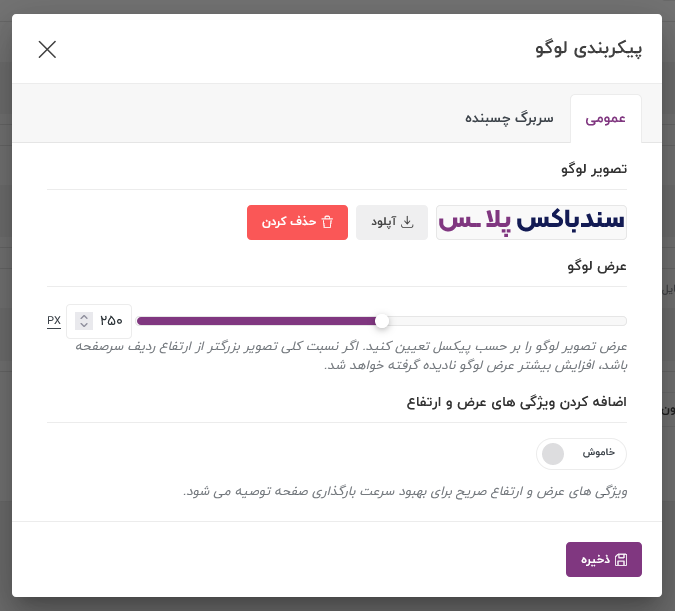The image size is (675, 611).
Task: Click the آپلود upload button
Action: click(x=392, y=222)
